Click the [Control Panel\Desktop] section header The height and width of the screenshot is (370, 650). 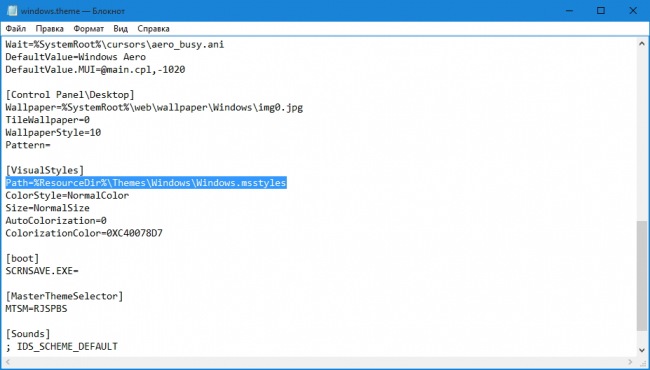70,94
